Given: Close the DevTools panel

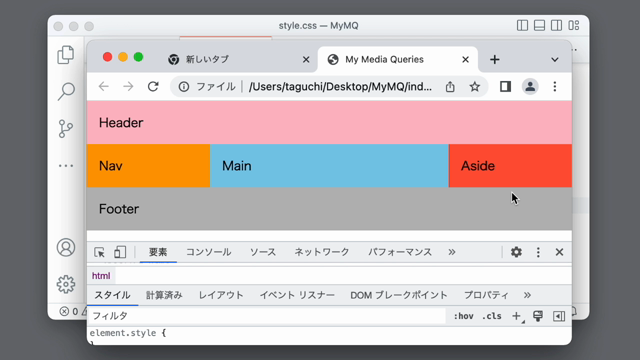Looking at the screenshot, I should [x=559, y=252].
